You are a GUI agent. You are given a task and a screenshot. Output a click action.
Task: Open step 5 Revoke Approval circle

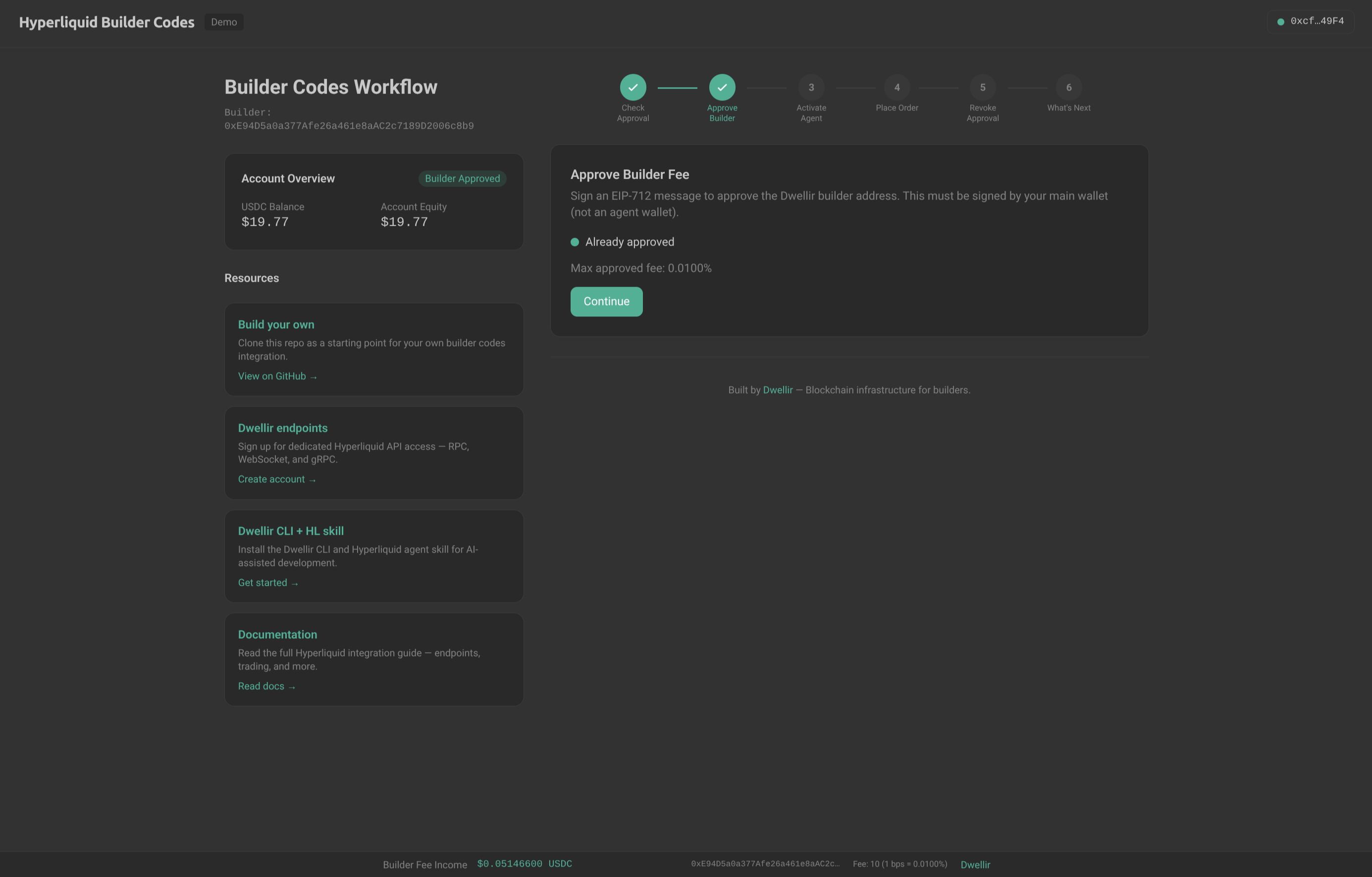tap(982, 87)
